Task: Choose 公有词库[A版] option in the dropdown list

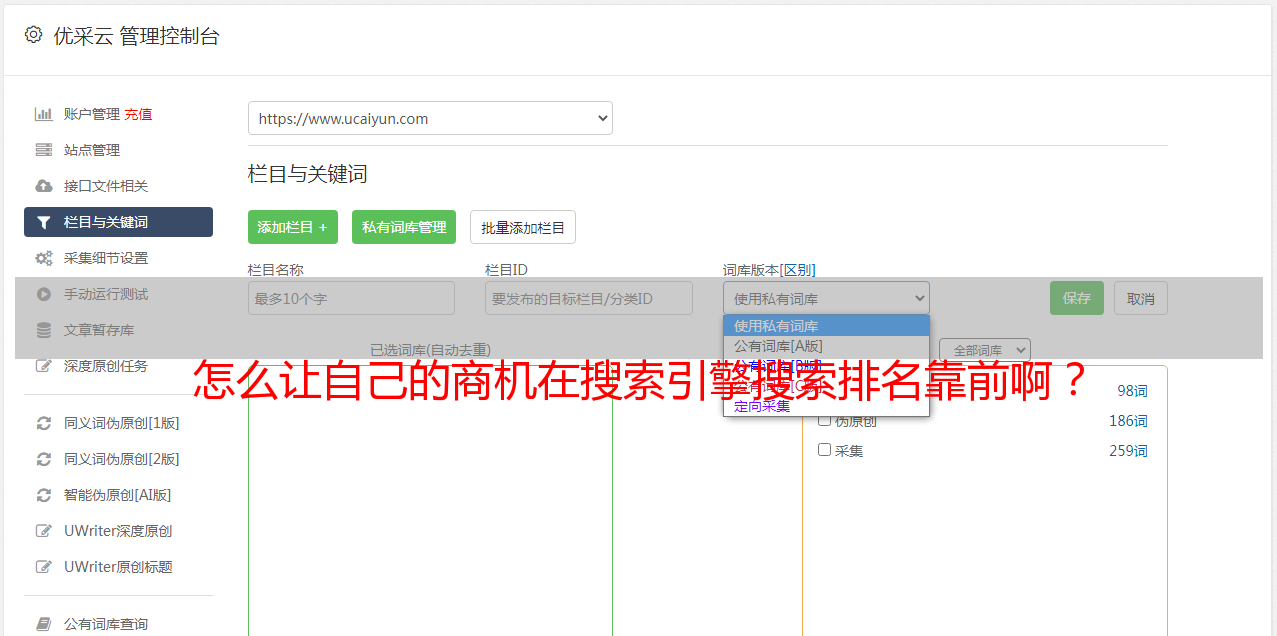Action: pos(826,346)
